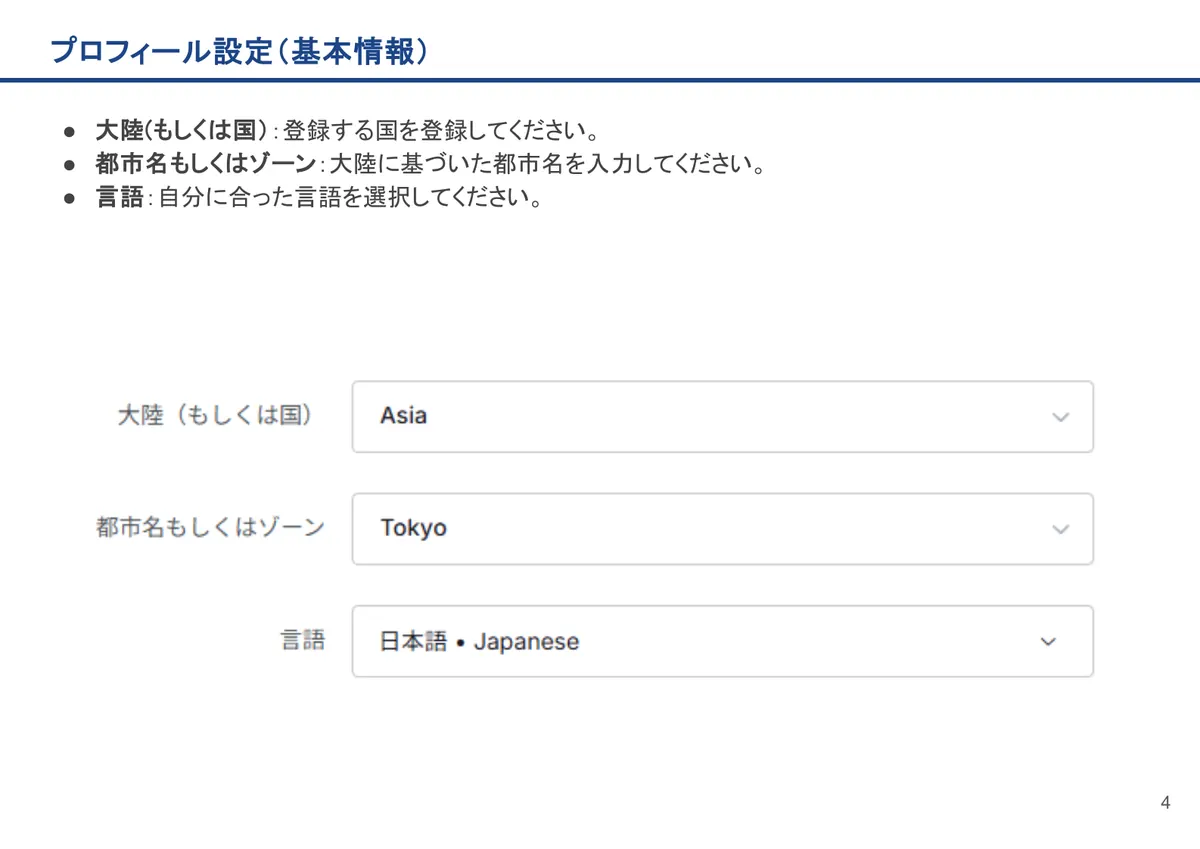1200x849 pixels.
Task: Click the bullet text about 登録する国を登録してください
Action: coord(348,131)
